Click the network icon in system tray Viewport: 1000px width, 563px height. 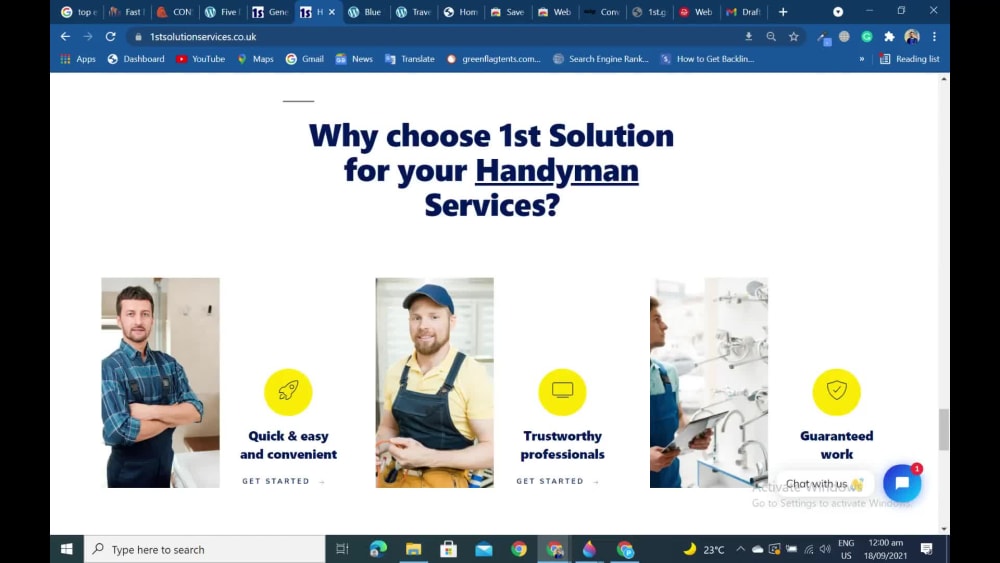coord(809,549)
